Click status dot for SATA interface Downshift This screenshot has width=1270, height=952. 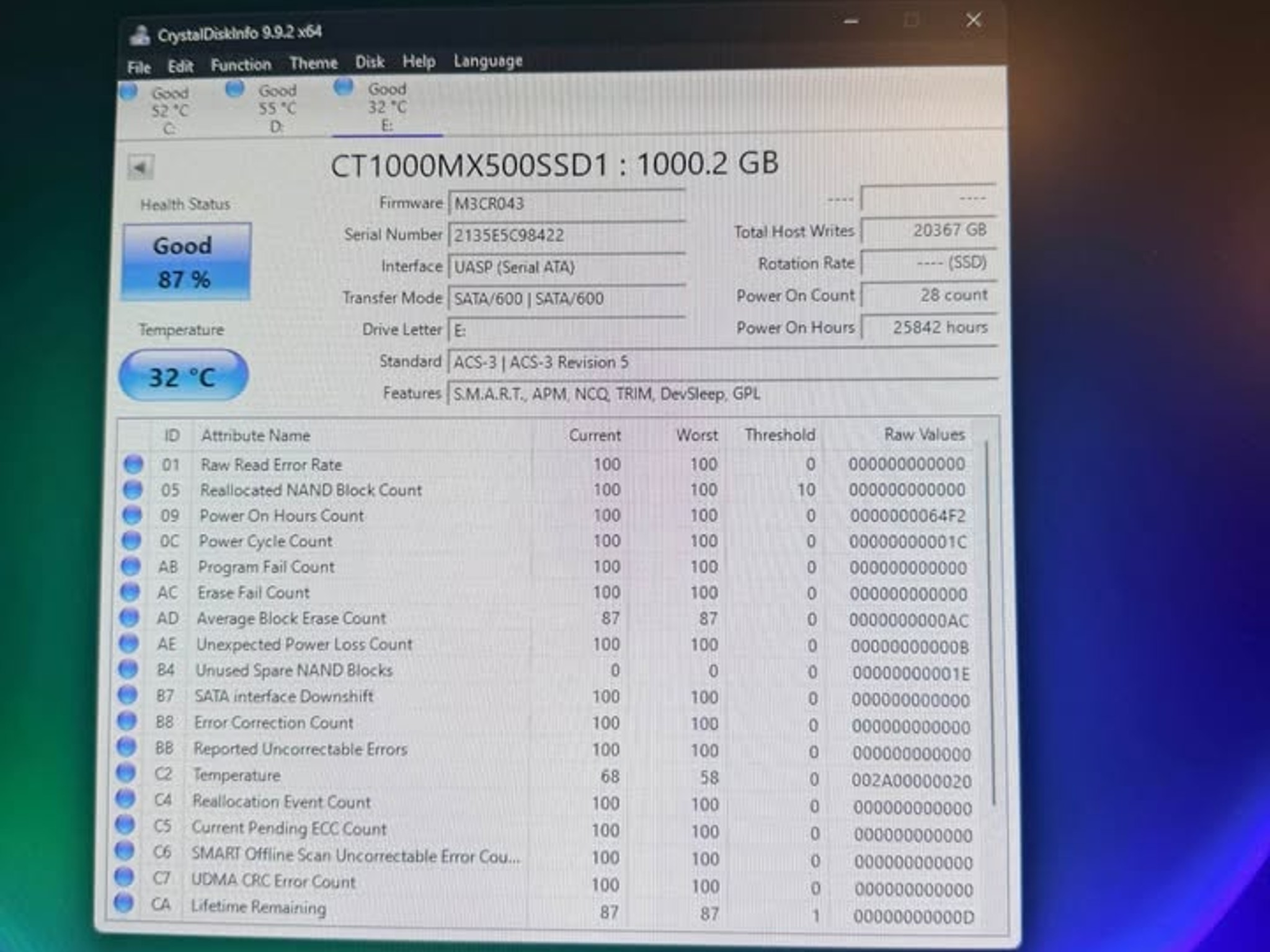point(128,695)
